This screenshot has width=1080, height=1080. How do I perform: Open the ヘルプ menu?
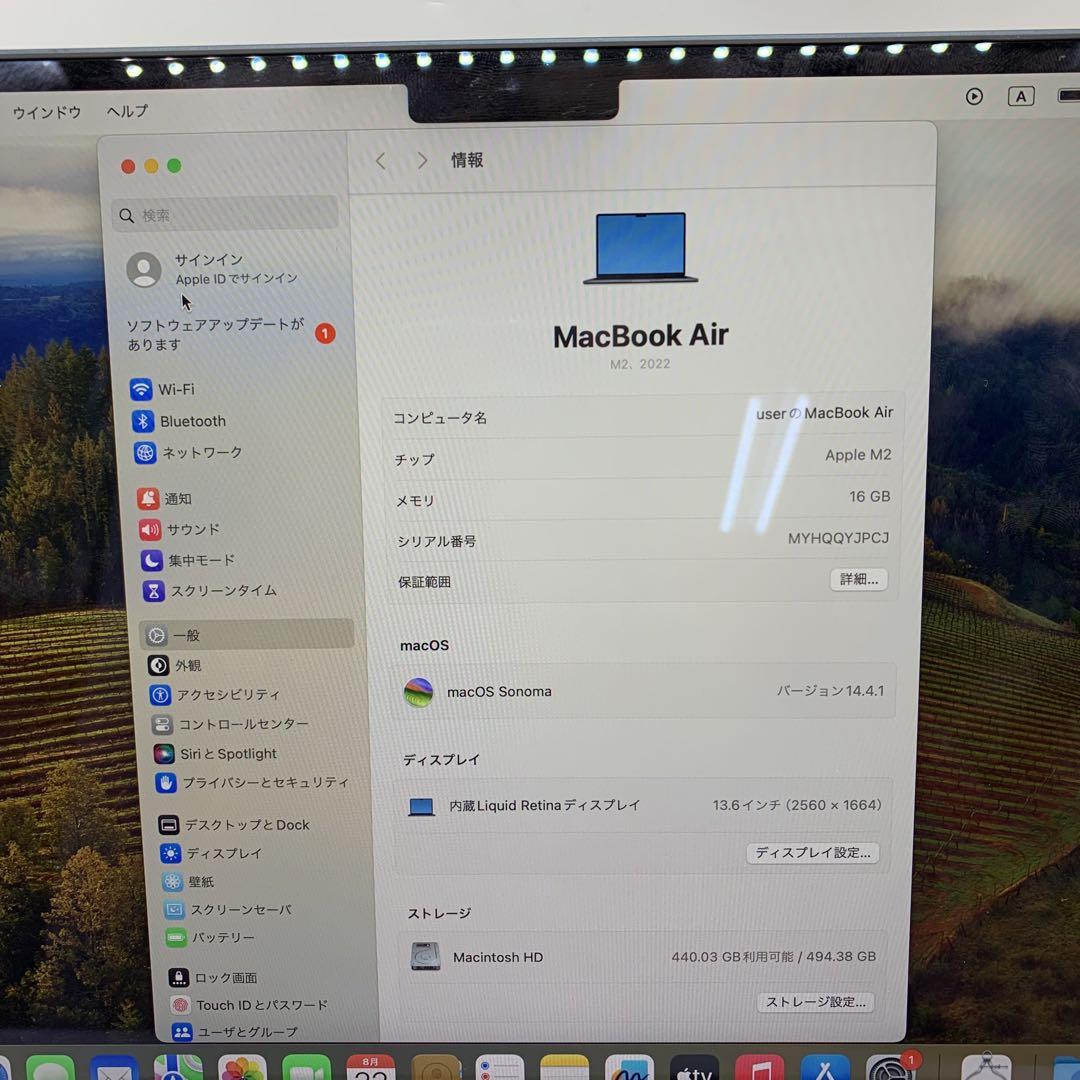tap(127, 111)
